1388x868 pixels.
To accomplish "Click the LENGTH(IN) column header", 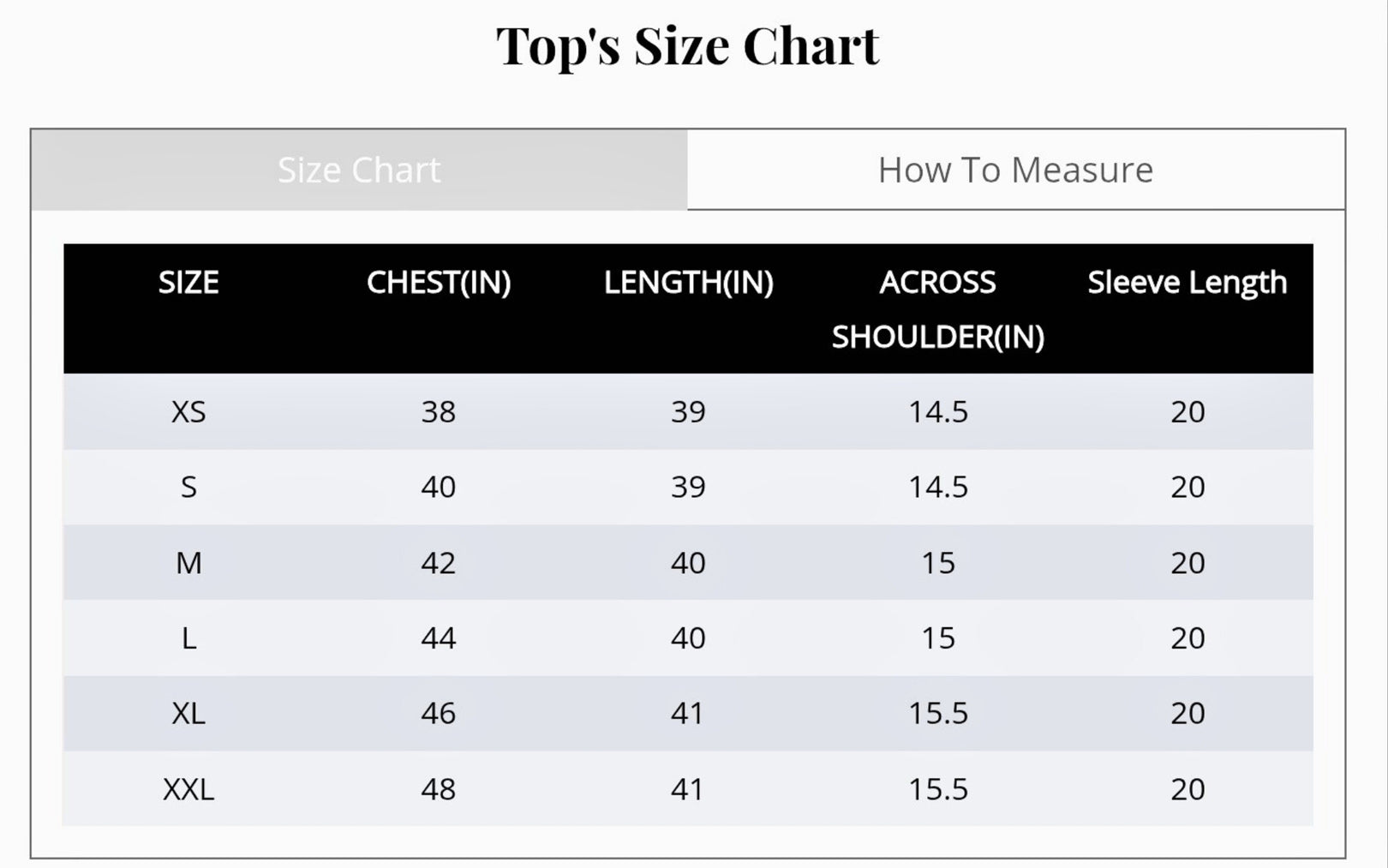I will tap(688, 283).
